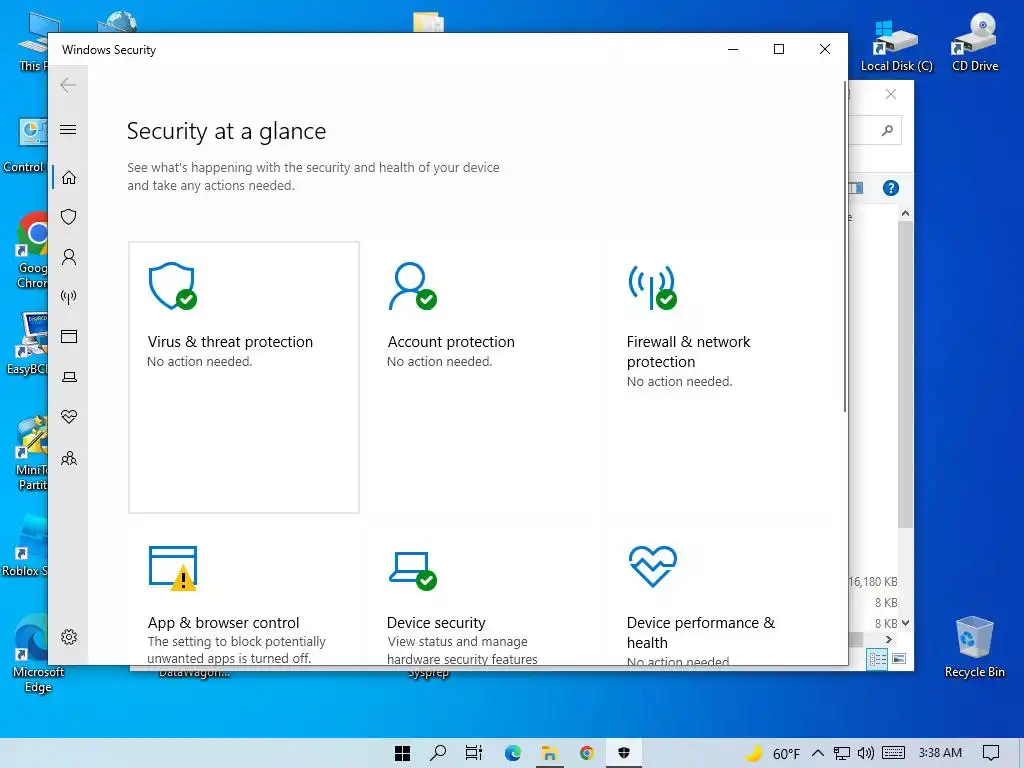Go back using the back arrow
Image resolution: width=1024 pixels, height=768 pixels.
[68, 85]
